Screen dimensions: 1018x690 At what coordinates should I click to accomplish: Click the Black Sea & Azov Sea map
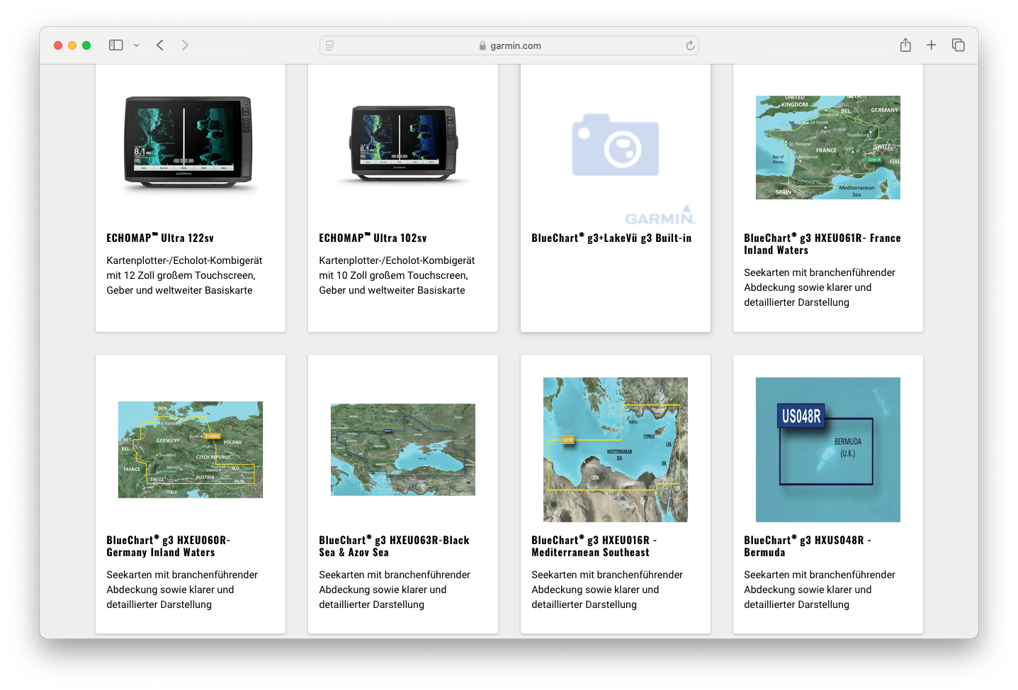coord(402,449)
